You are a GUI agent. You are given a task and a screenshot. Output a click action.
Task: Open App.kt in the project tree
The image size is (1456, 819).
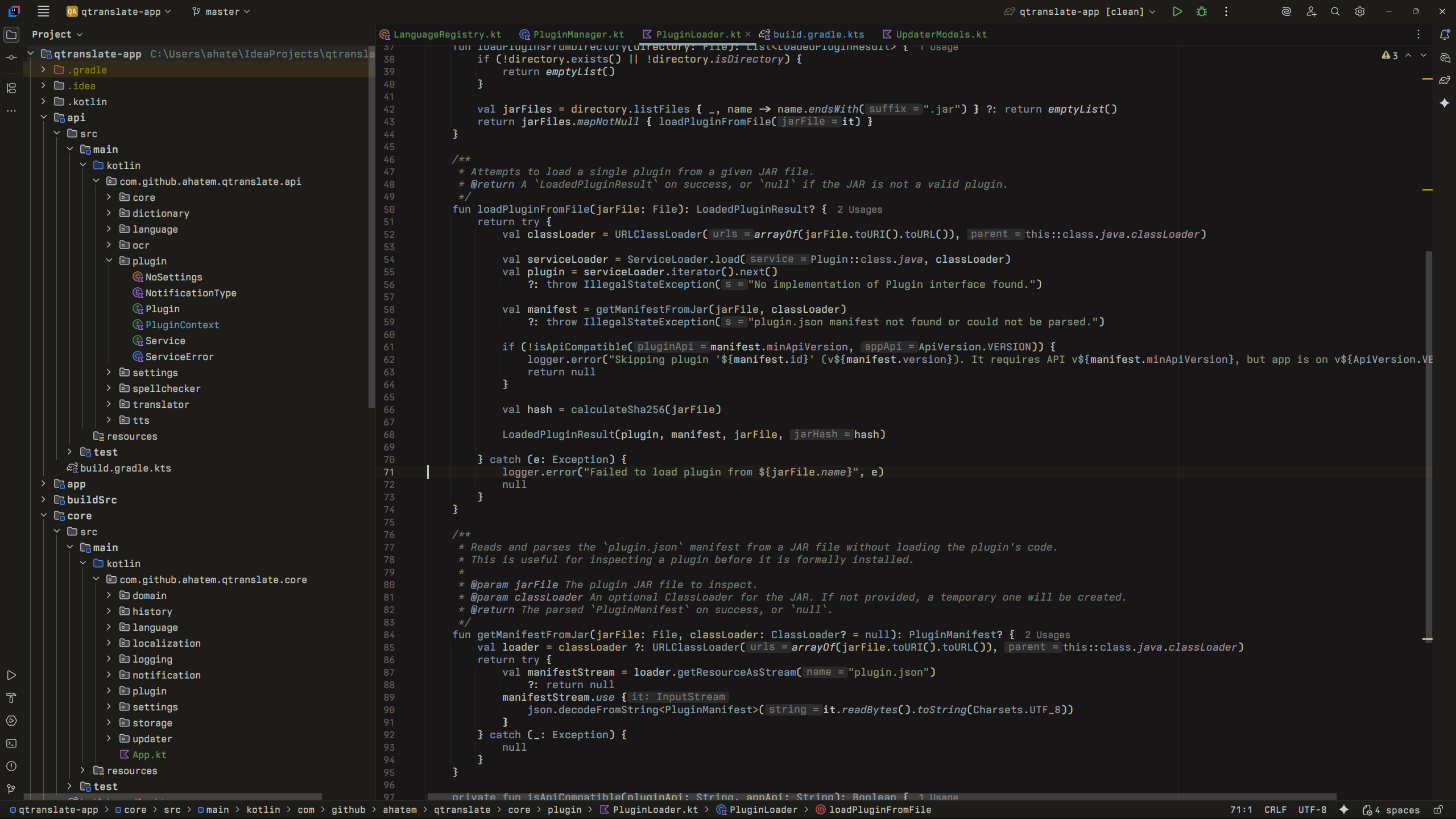click(149, 755)
